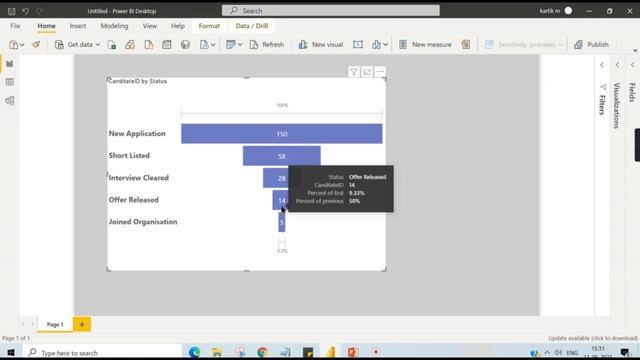The width and height of the screenshot is (640, 360).
Task: Click the Fields pane label
Action: [x=632, y=92]
